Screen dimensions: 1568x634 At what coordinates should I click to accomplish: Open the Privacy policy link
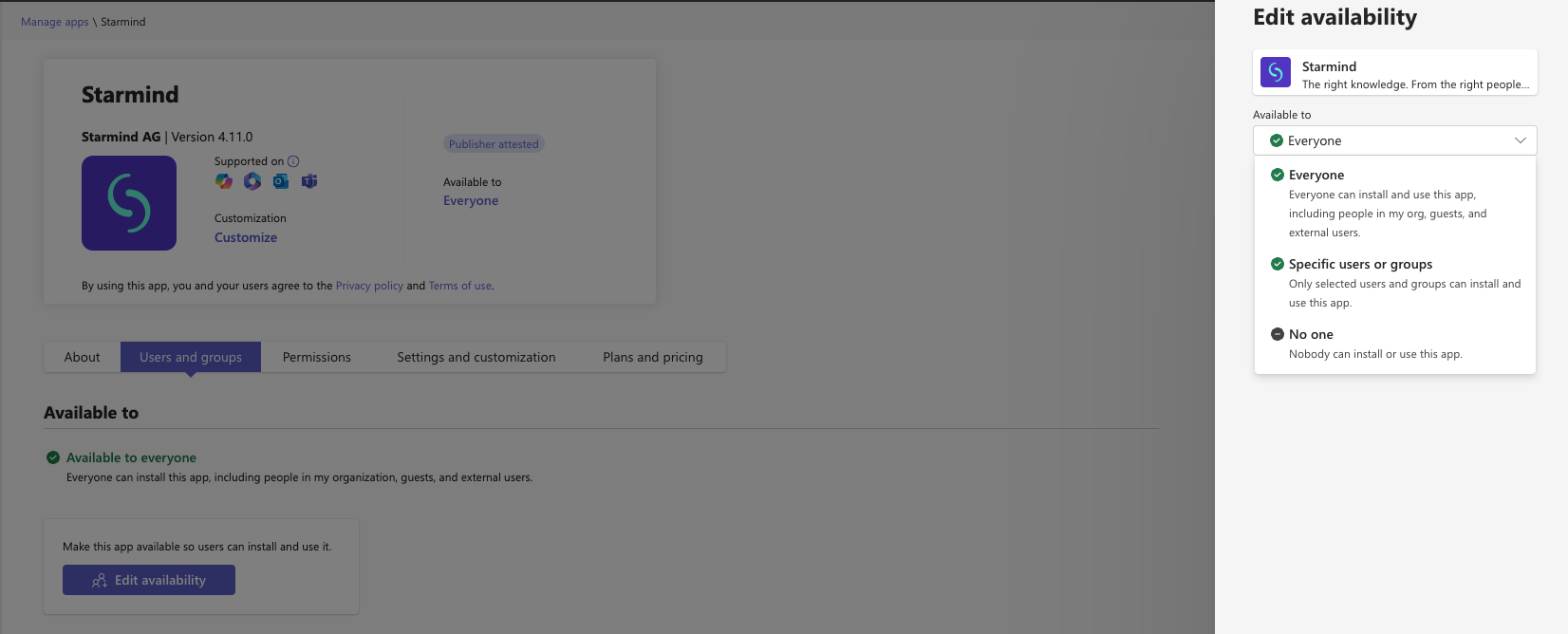coord(369,286)
